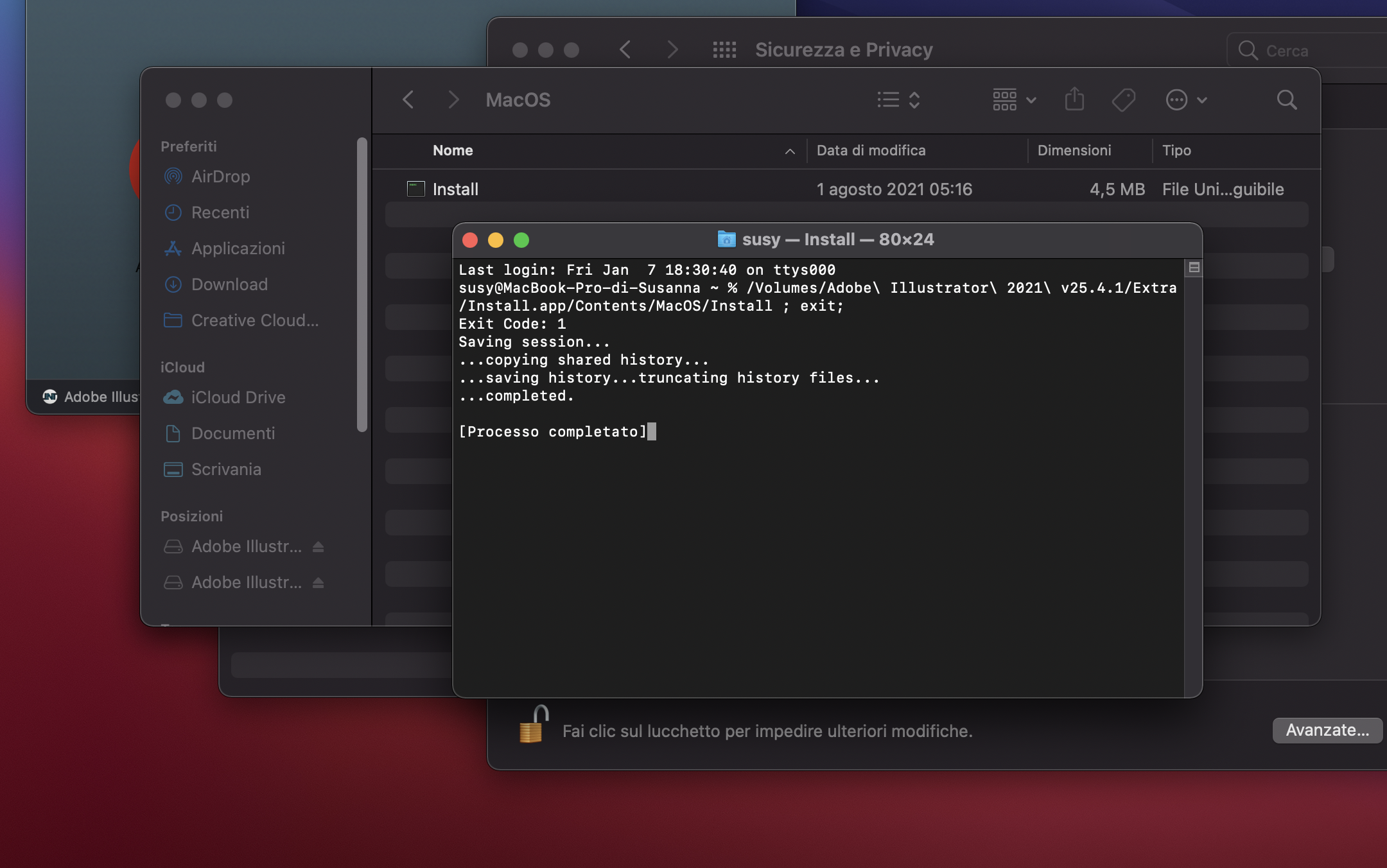
Task: Eject the first Adobe Illustr... volume
Action: point(318,546)
